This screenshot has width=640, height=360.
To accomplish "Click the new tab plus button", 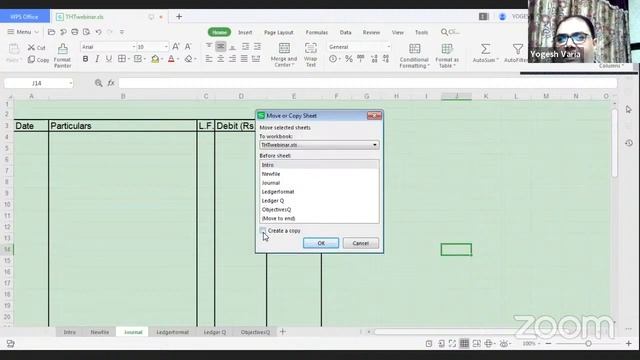I will coord(179,17).
